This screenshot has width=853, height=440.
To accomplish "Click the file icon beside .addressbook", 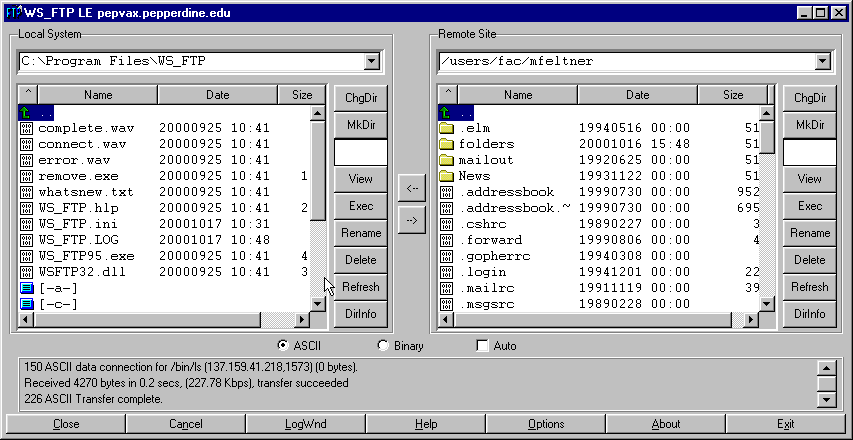I will click(446, 192).
